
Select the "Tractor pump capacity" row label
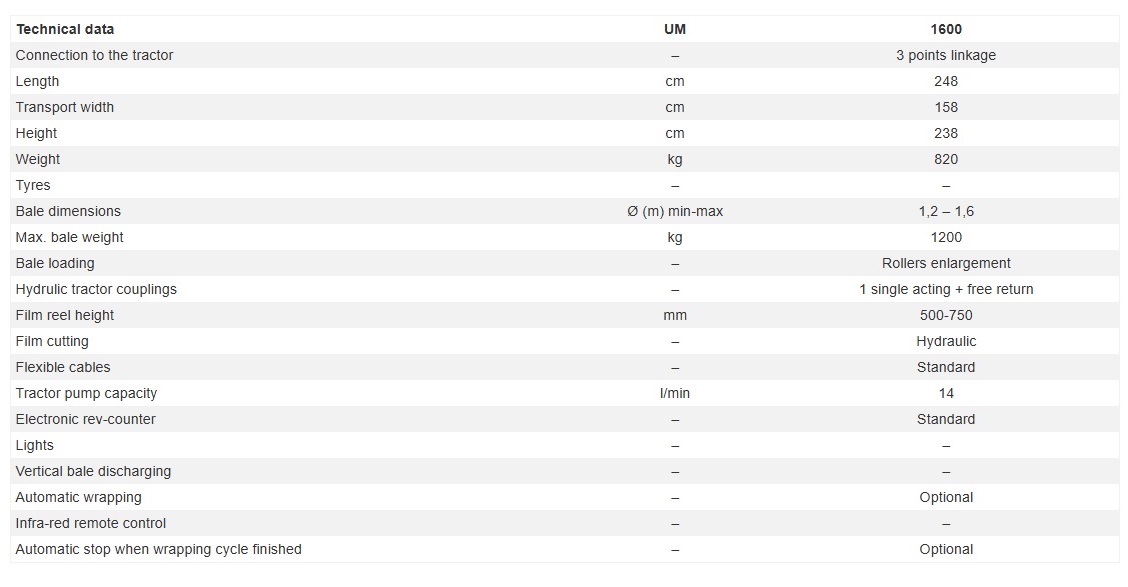click(86, 393)
